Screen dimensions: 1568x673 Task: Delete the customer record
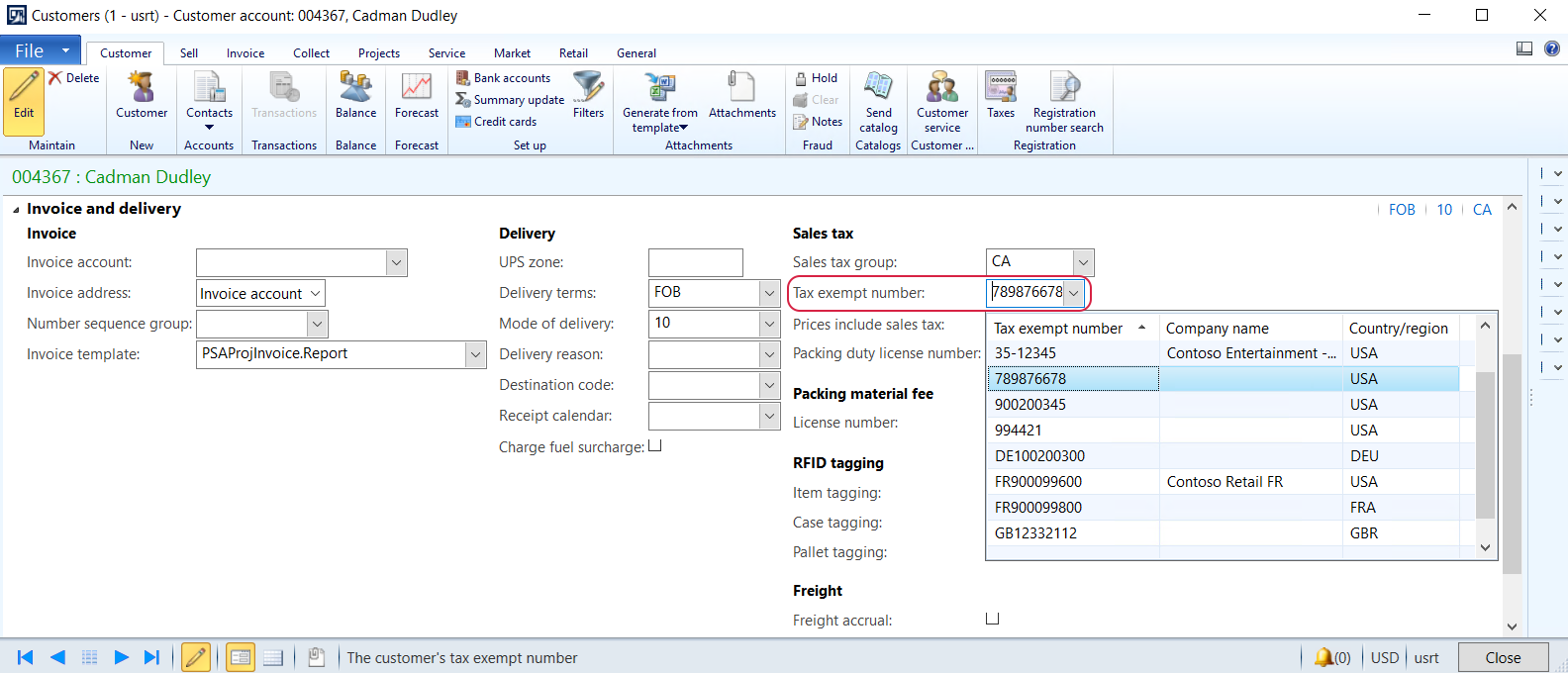[x=74, y=78]
